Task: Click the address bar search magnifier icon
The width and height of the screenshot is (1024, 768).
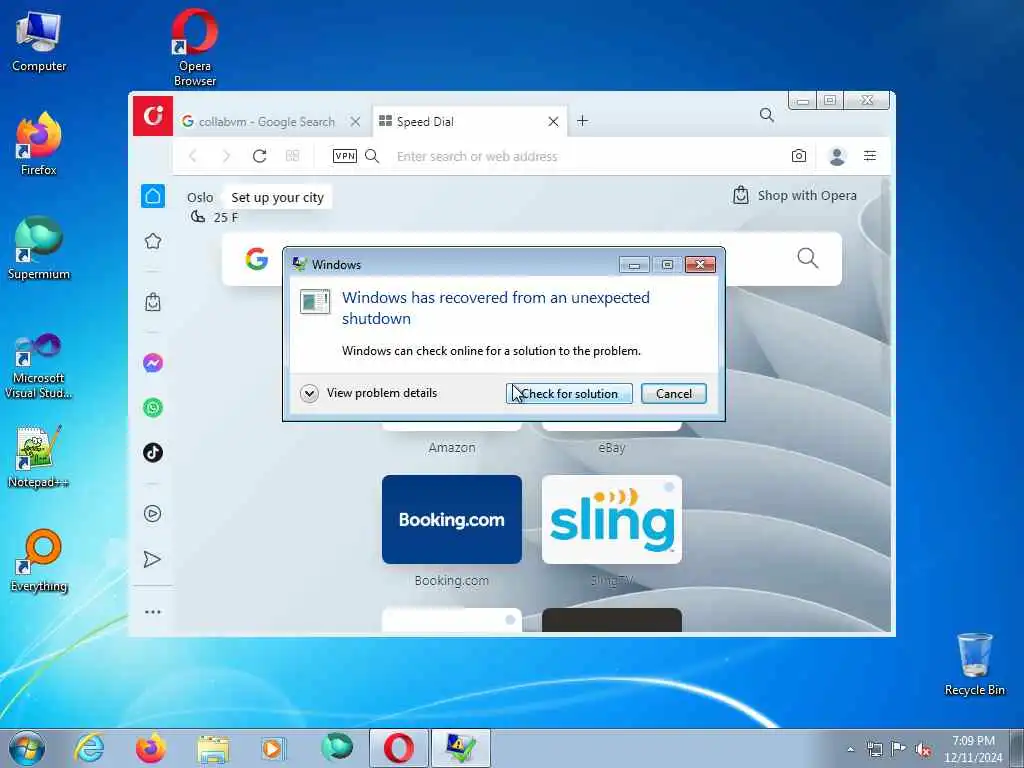Action: tap(372, 156)
